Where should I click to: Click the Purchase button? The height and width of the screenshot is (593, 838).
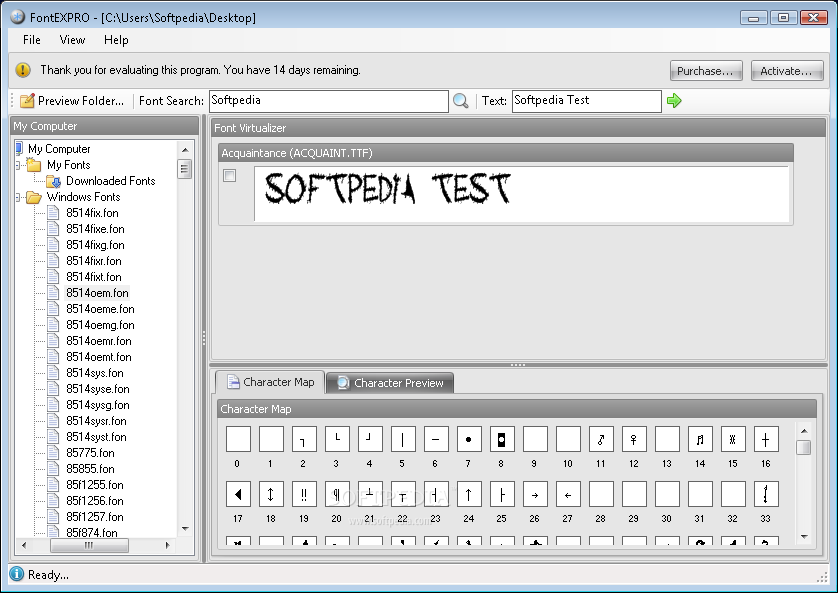pos(706,71)
